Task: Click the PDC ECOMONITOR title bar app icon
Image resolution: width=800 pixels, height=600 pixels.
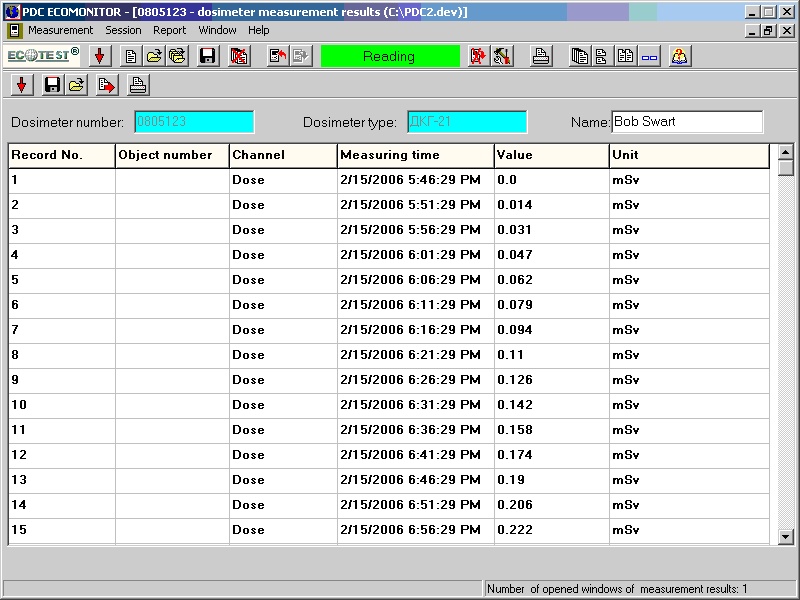Action: click(12, 12)
